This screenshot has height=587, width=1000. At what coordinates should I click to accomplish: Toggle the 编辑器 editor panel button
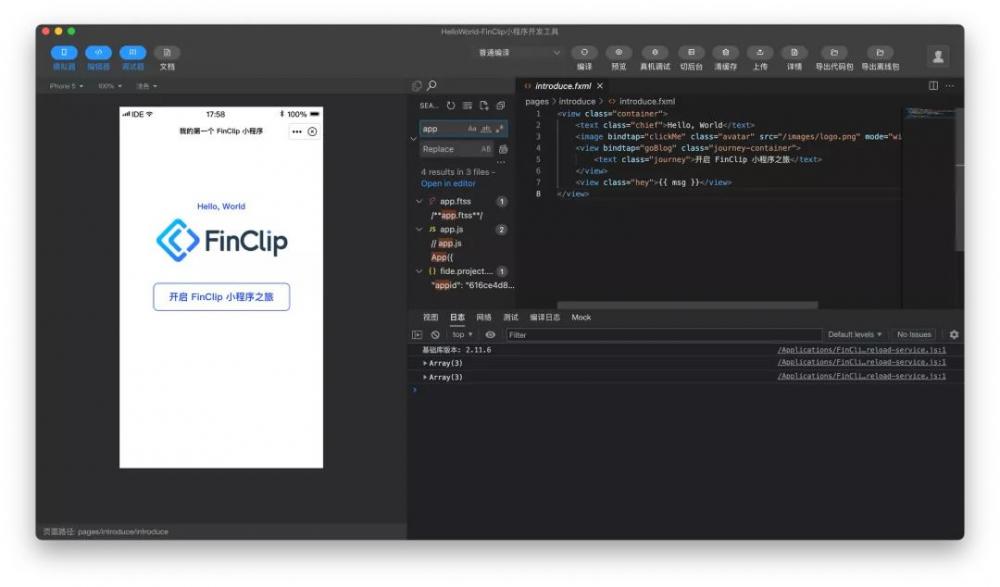click(x=98, y=52)
